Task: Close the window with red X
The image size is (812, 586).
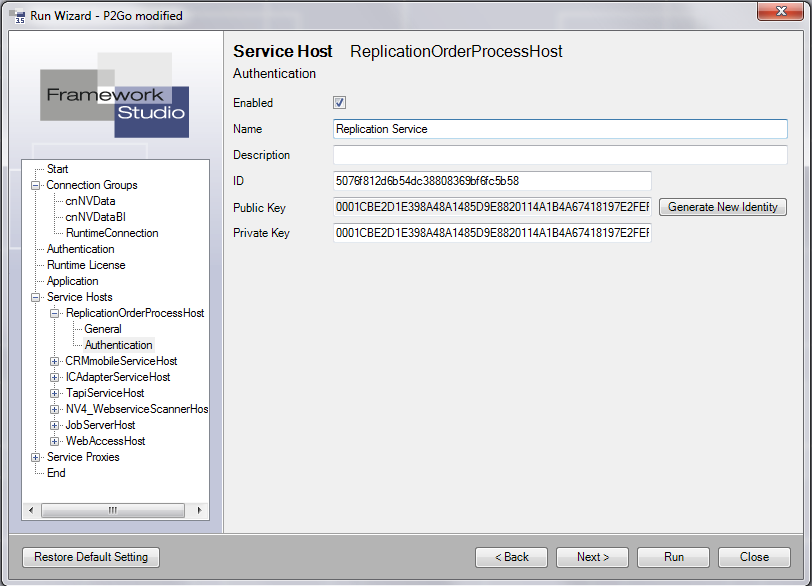Action: tap(780, 11)
